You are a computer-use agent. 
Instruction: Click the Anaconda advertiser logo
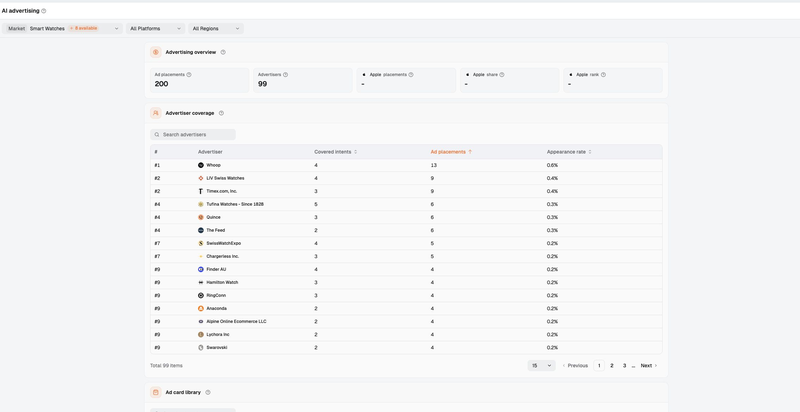click(x=201, y=308)
